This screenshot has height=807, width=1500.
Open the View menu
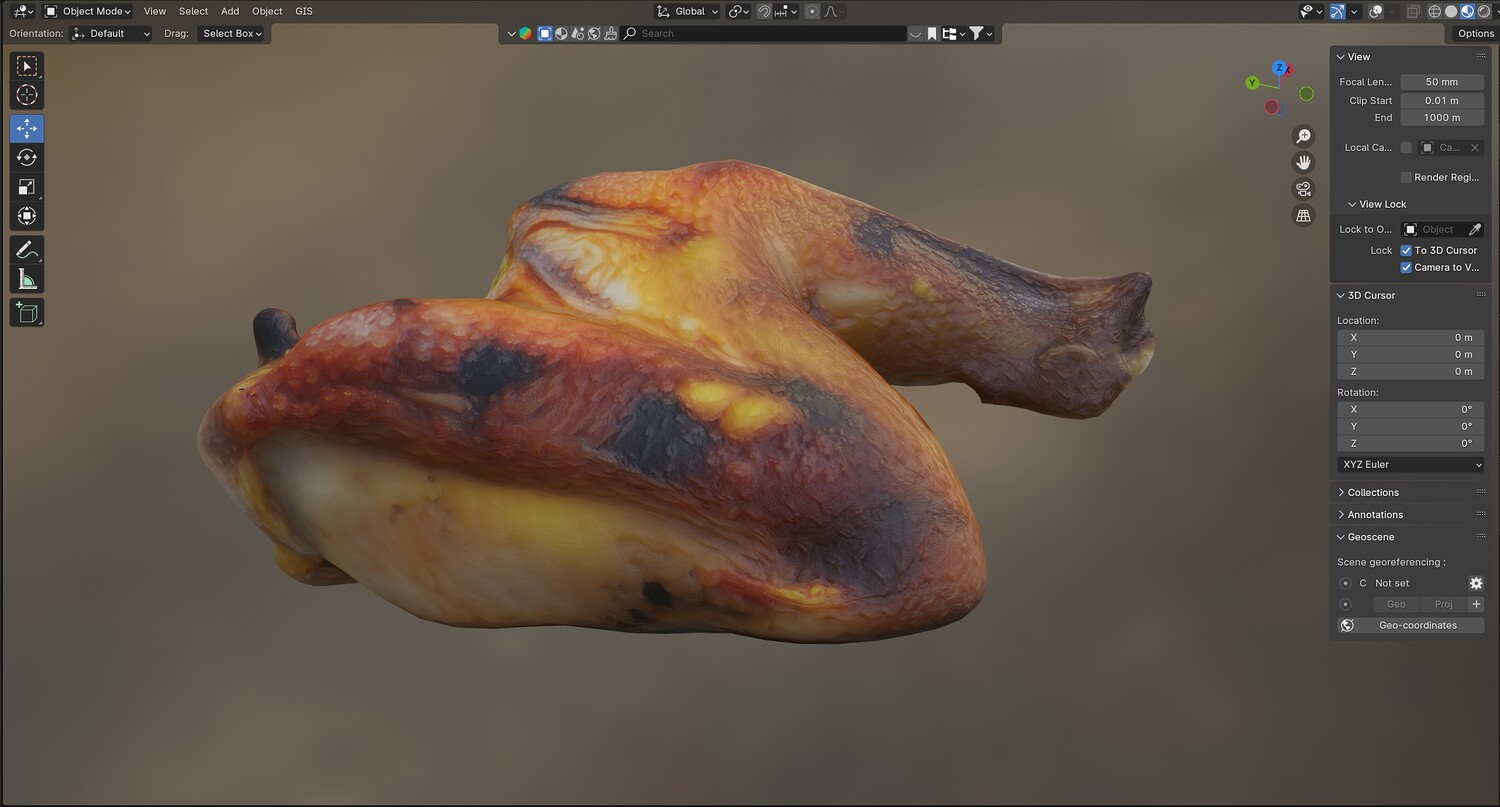pos(155,11)
